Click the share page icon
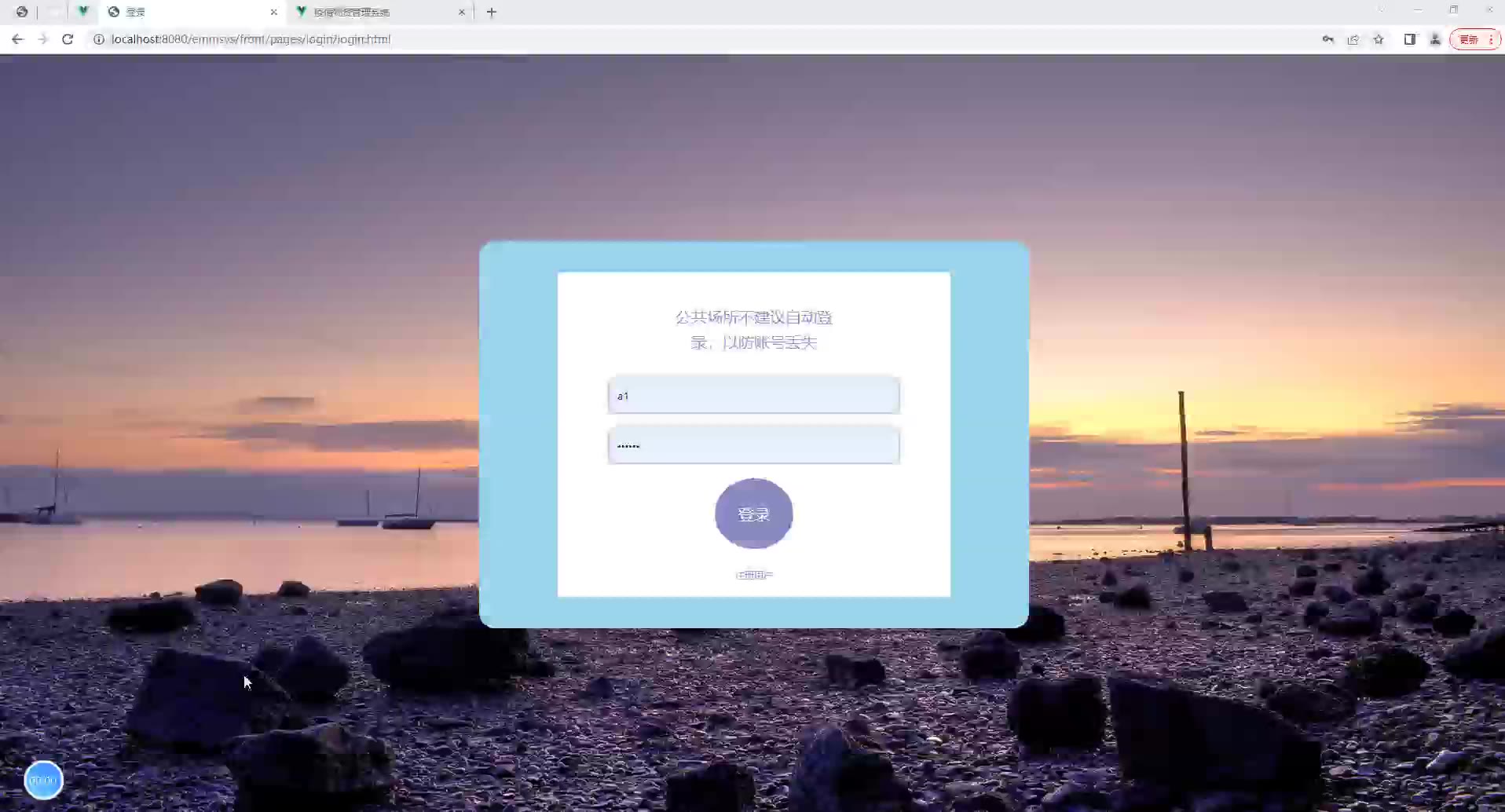 1353,39
